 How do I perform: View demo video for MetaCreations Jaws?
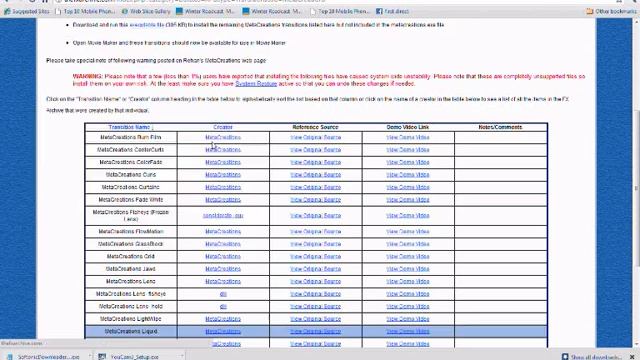[x=408, y=269]
